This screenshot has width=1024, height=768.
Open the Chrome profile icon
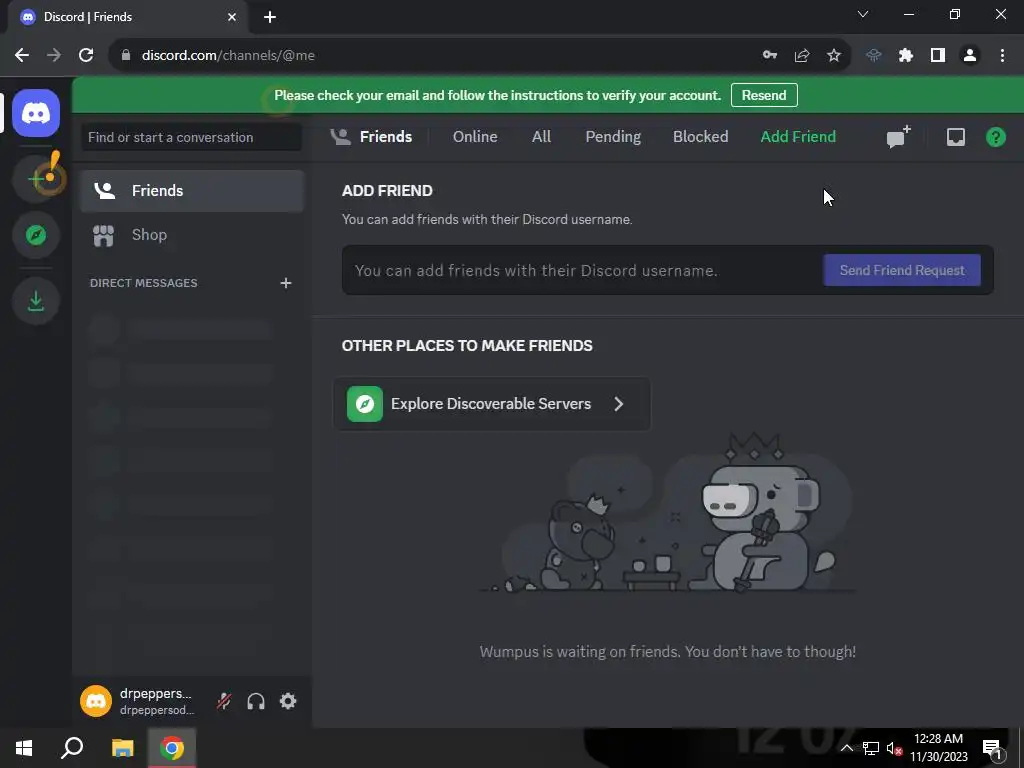click(970, 56)
